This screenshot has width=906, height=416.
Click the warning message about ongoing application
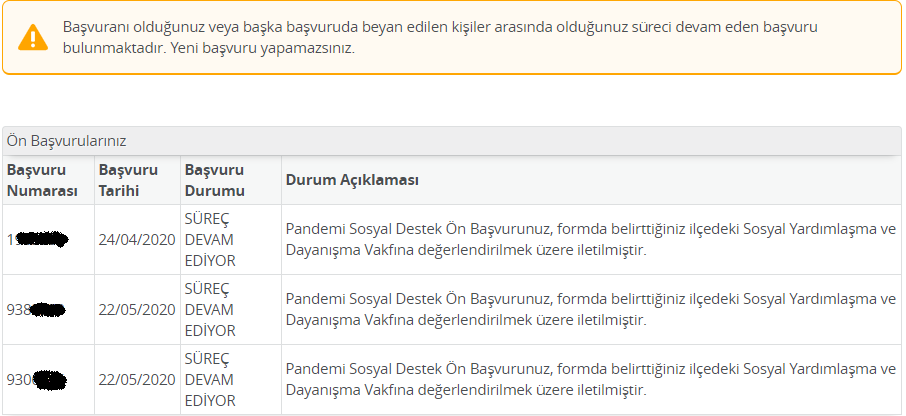tap(440, 38)
